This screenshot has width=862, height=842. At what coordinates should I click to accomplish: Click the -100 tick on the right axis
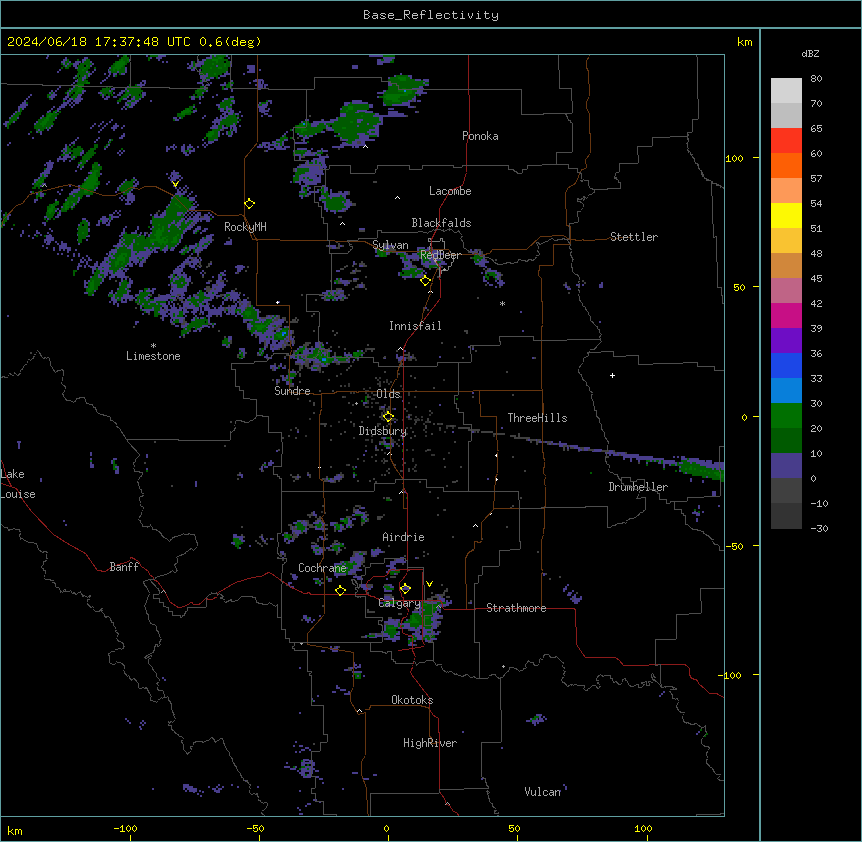[x=731, y=675]
